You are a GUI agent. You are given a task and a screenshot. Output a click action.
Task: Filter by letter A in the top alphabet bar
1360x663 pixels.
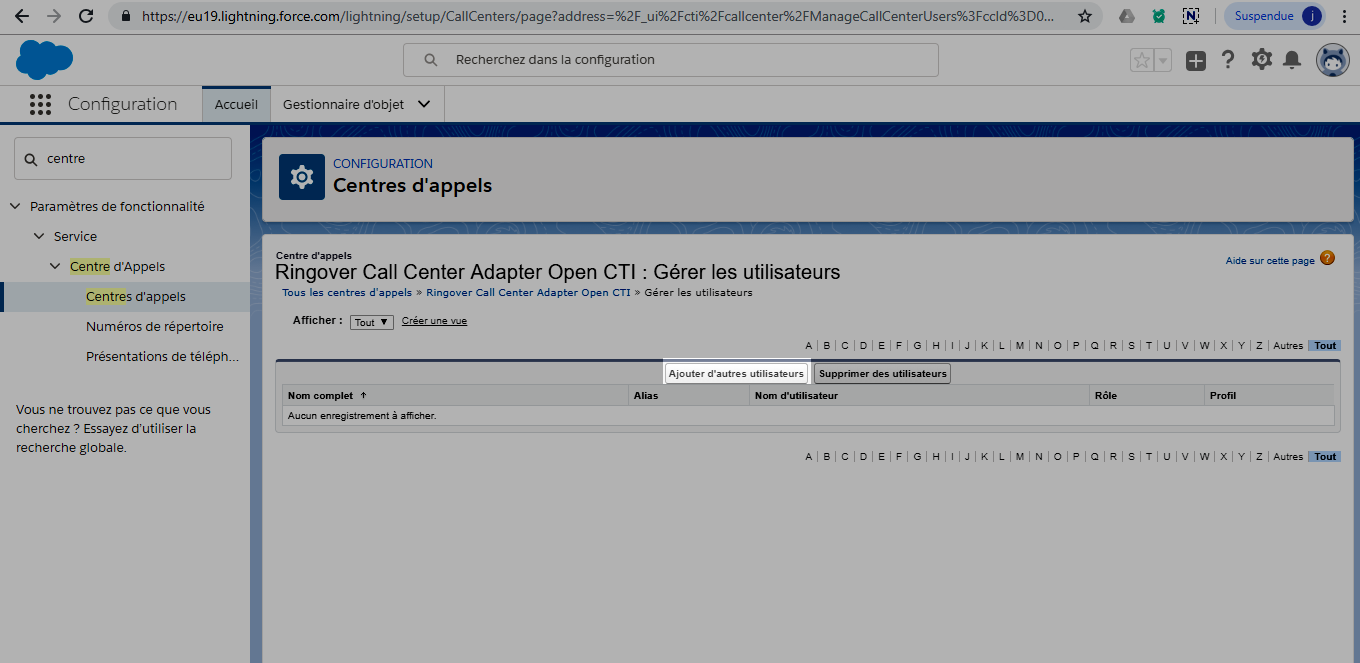tap(809, 346)
